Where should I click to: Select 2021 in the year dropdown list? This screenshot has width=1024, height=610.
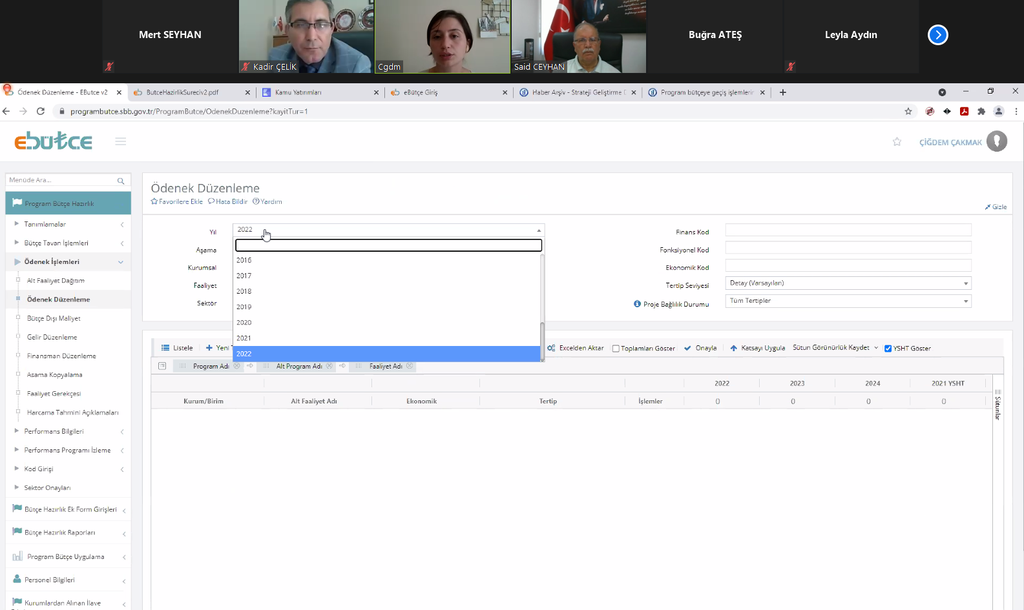pyautogui.click(x=244, y=338)
